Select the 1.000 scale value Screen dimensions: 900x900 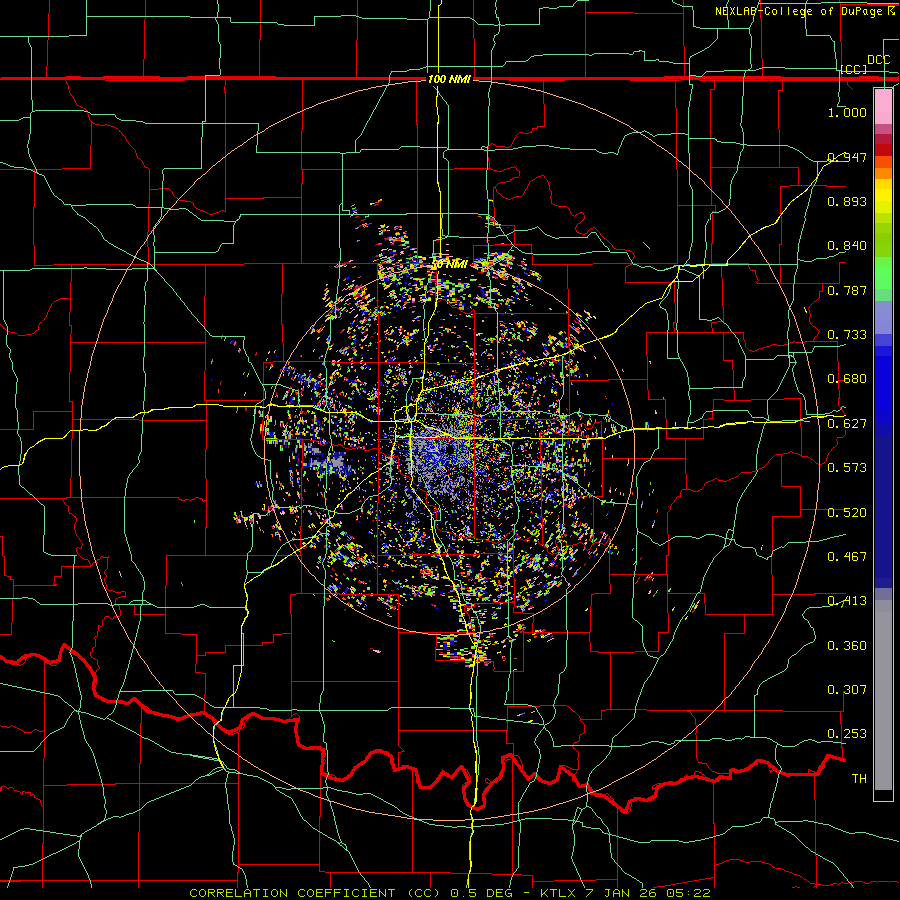(x=847, y=112)
